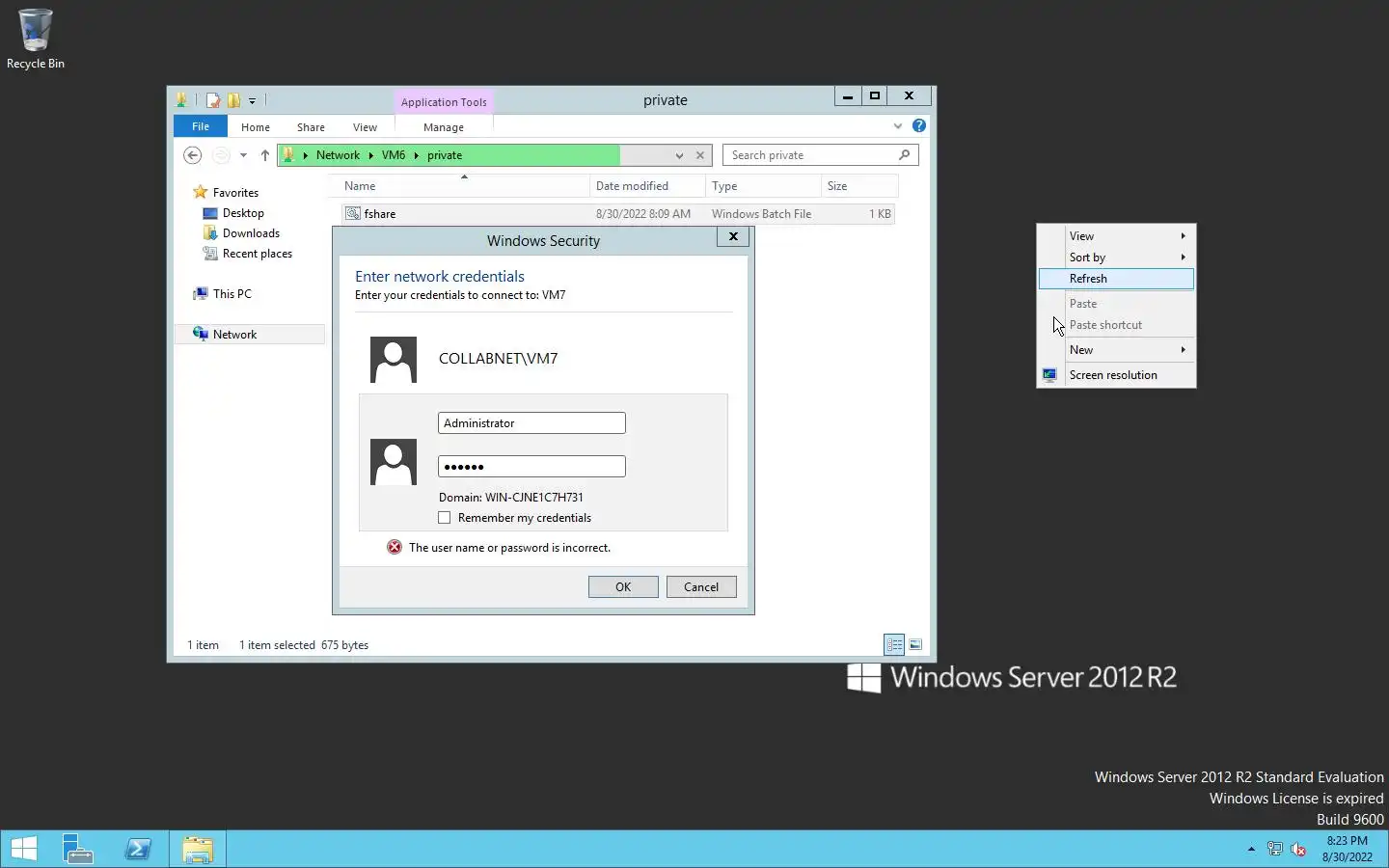Switch to large icons view
The height and width of the screenshot is (868, 1389).
tap(915, 645)
